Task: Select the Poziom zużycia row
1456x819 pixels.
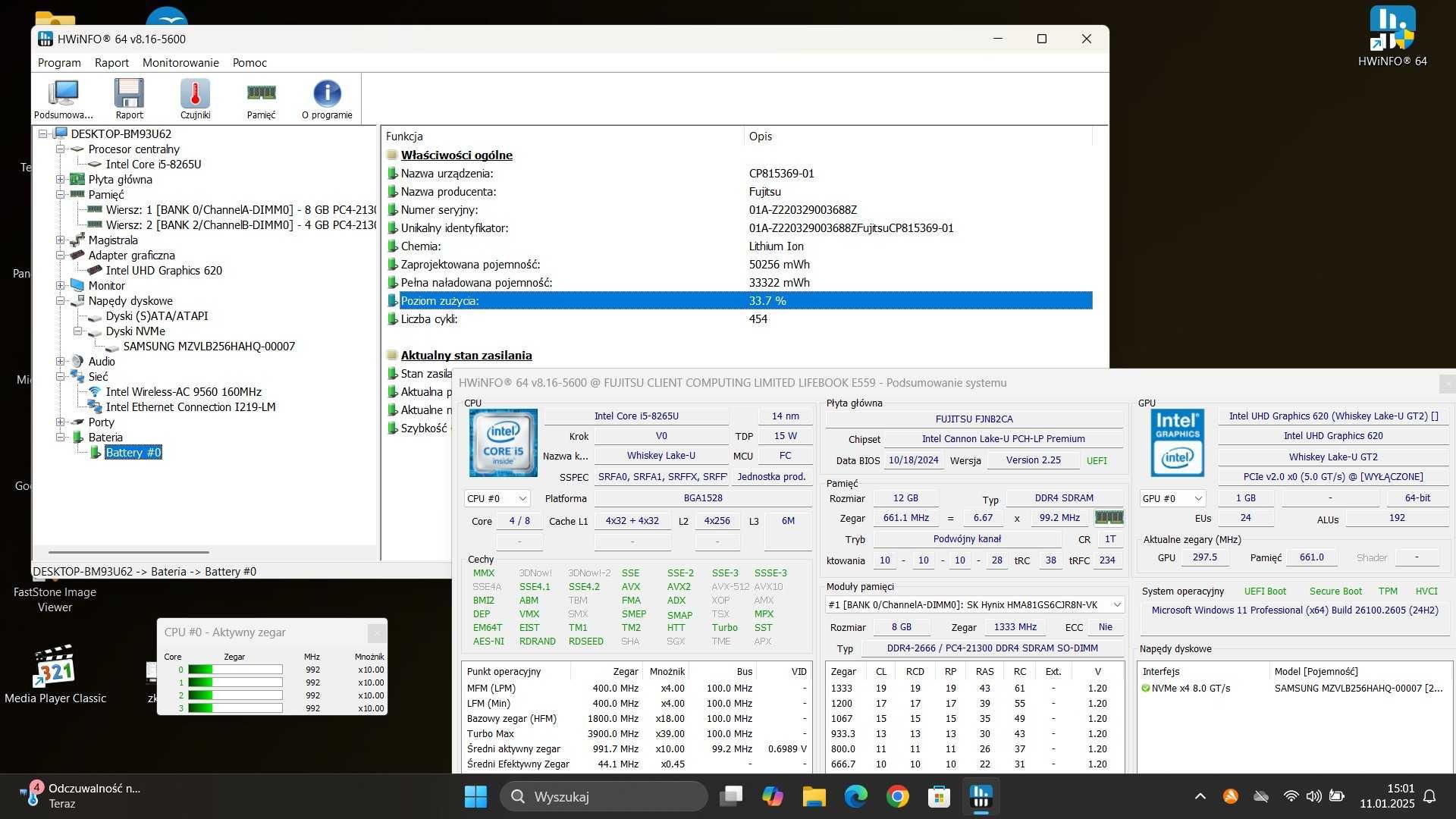Action: 739,301
